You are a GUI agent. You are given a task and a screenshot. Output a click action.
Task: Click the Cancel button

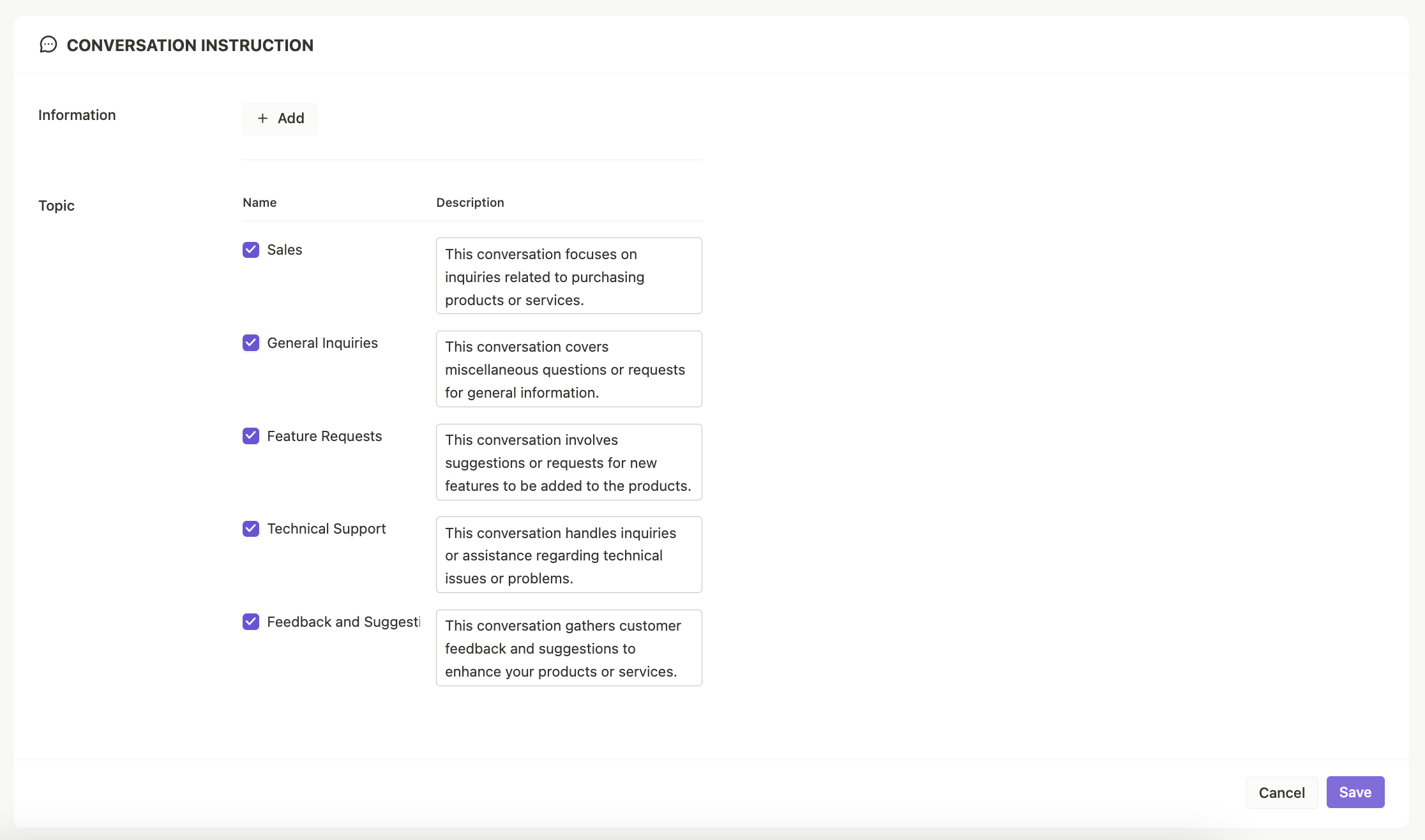[1282, 792]
